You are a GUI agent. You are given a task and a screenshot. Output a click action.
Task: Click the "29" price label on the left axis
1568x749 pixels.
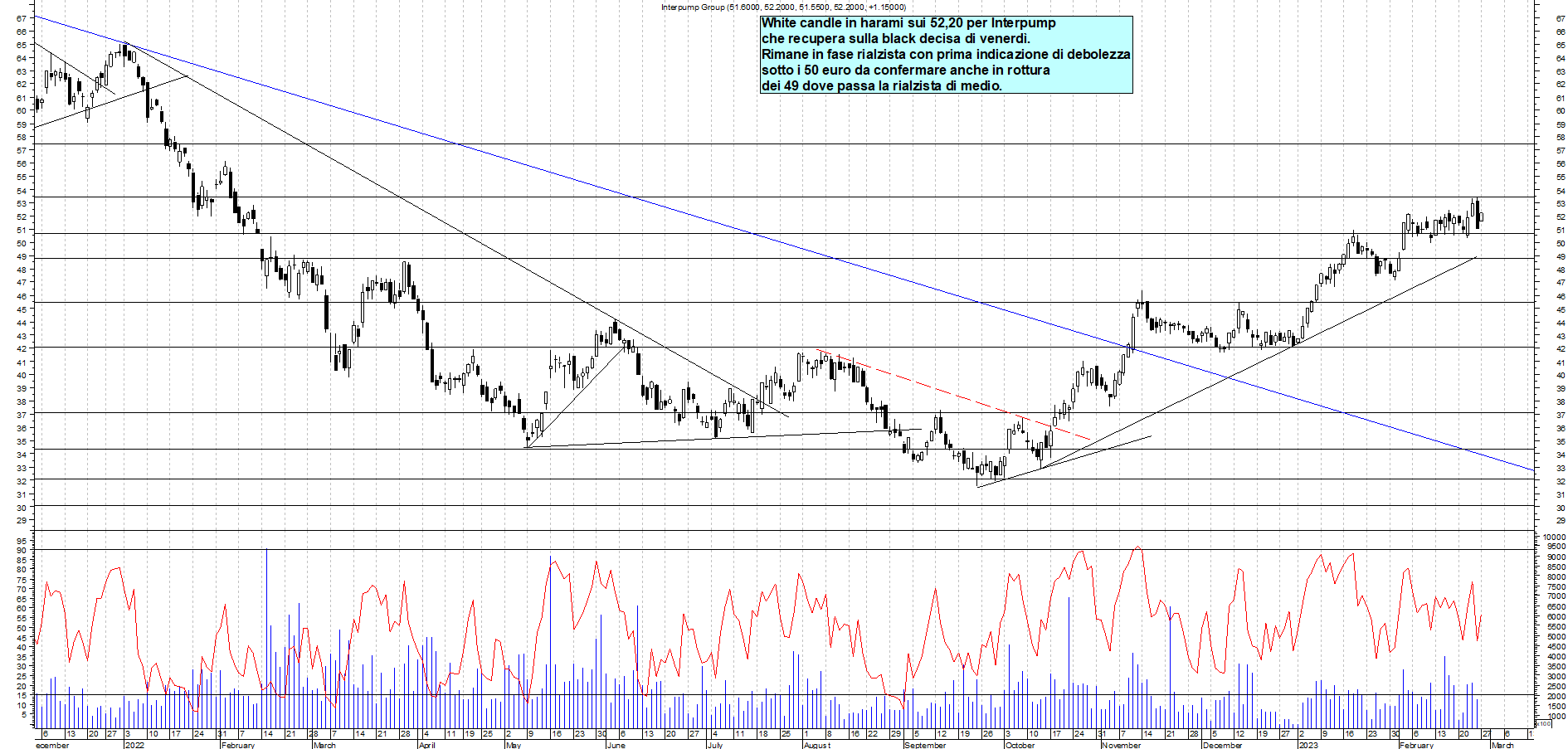coord(20,521)
